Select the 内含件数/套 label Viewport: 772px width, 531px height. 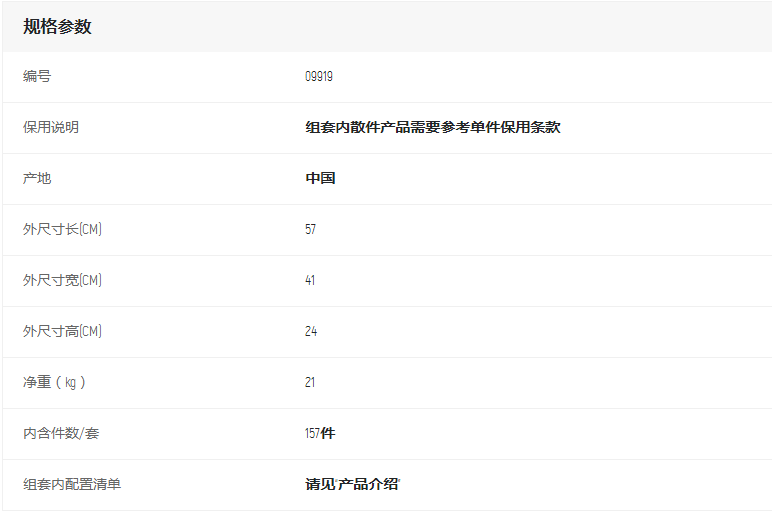point(61,433)
